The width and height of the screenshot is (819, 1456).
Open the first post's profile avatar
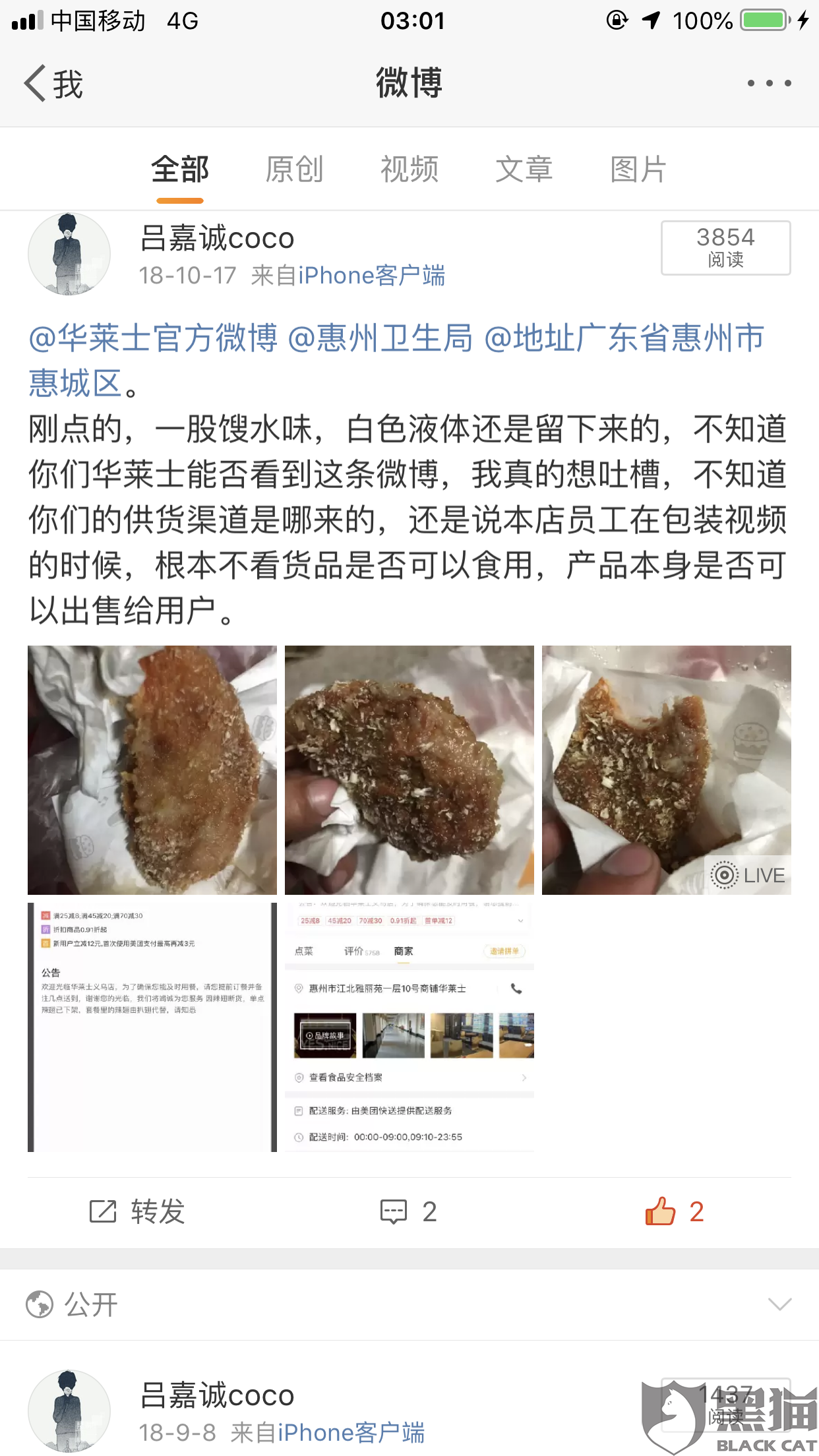69,253
